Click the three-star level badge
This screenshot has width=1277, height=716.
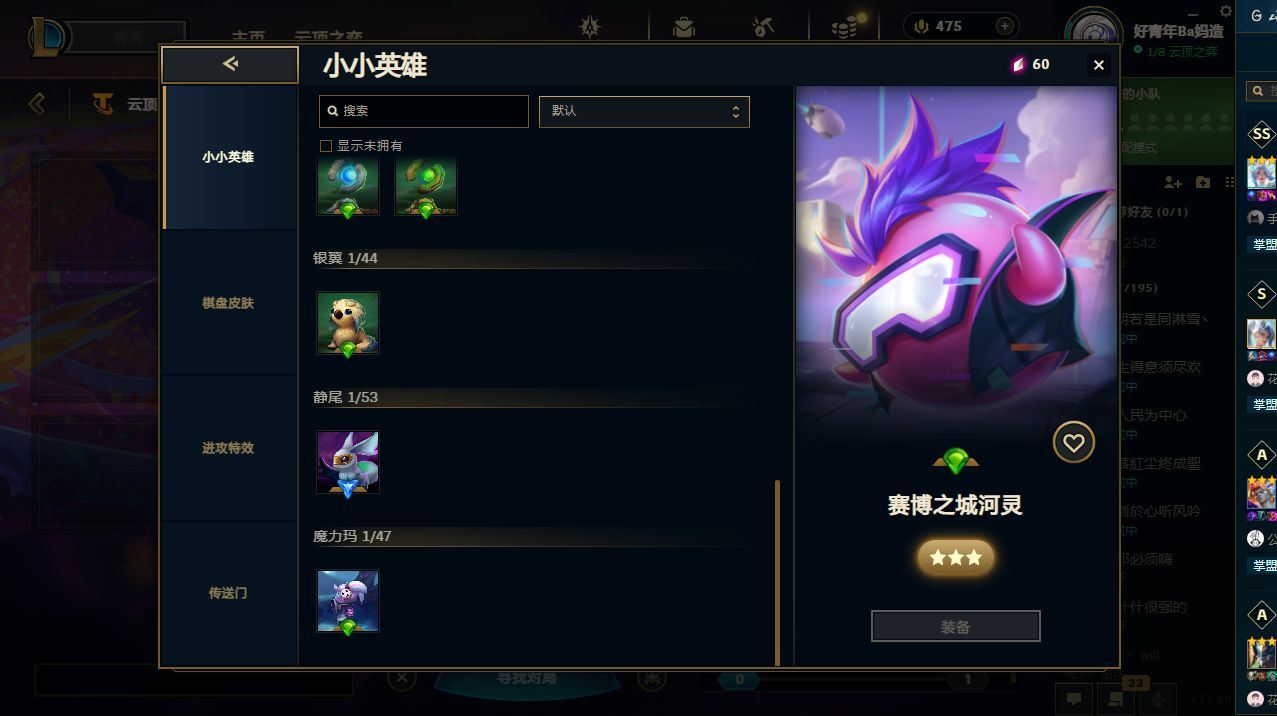(956, 558)
